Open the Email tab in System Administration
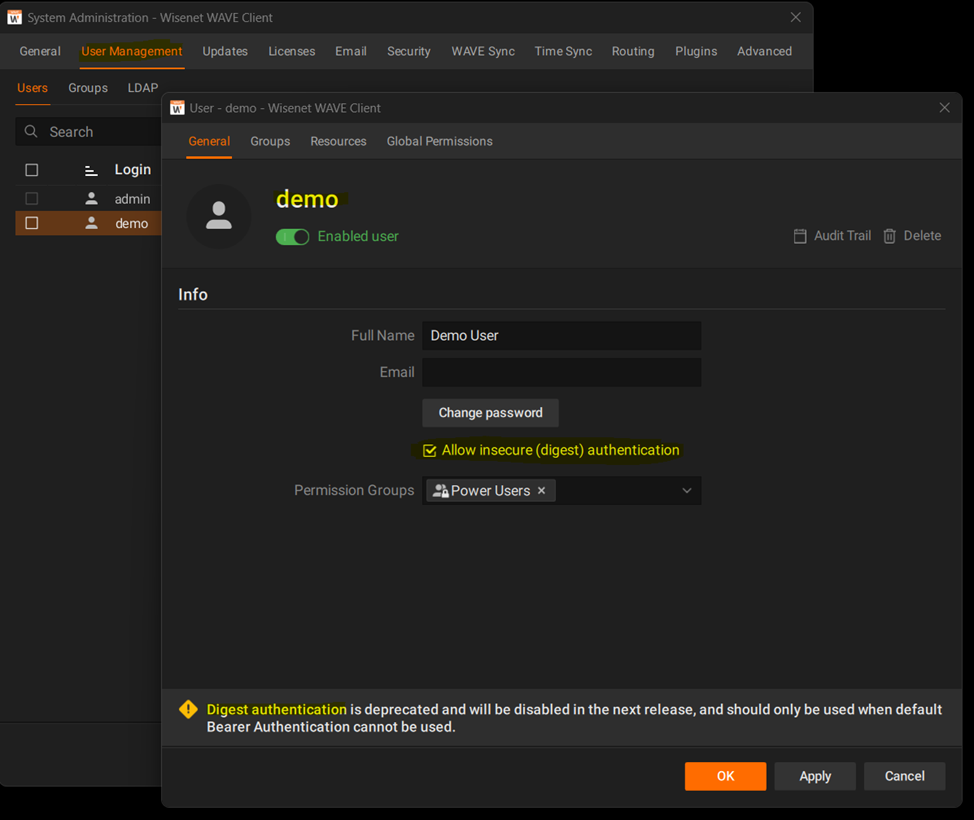The image size is (974, 820). [x=351, y=51]
